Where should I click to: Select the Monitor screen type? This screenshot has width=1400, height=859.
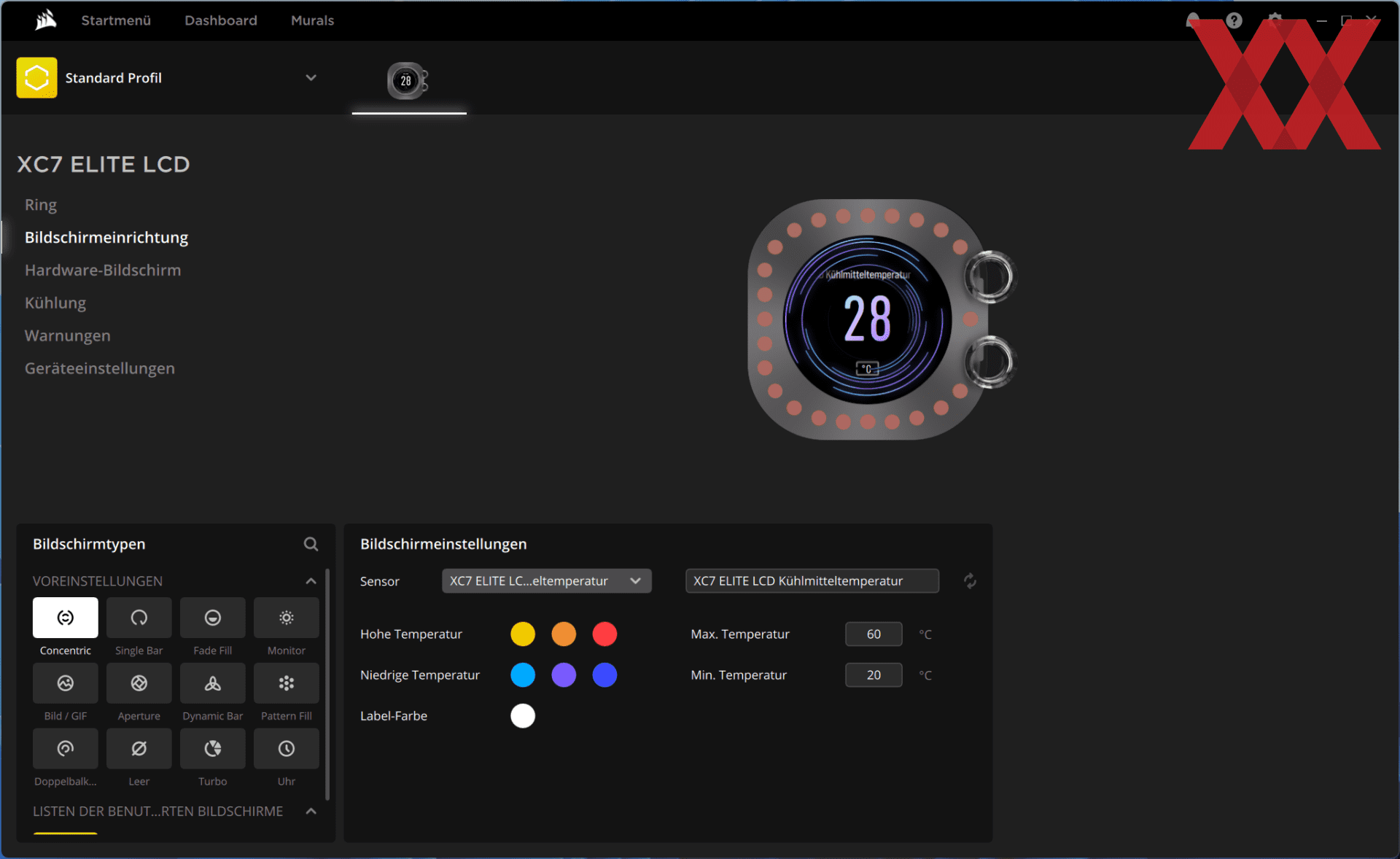pyautogui.click(x=286, y=618)
